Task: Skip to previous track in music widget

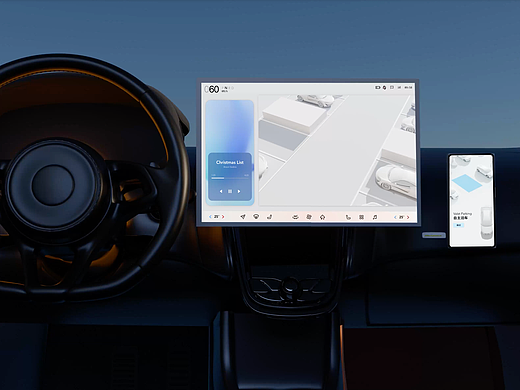Action: point(221,191)
